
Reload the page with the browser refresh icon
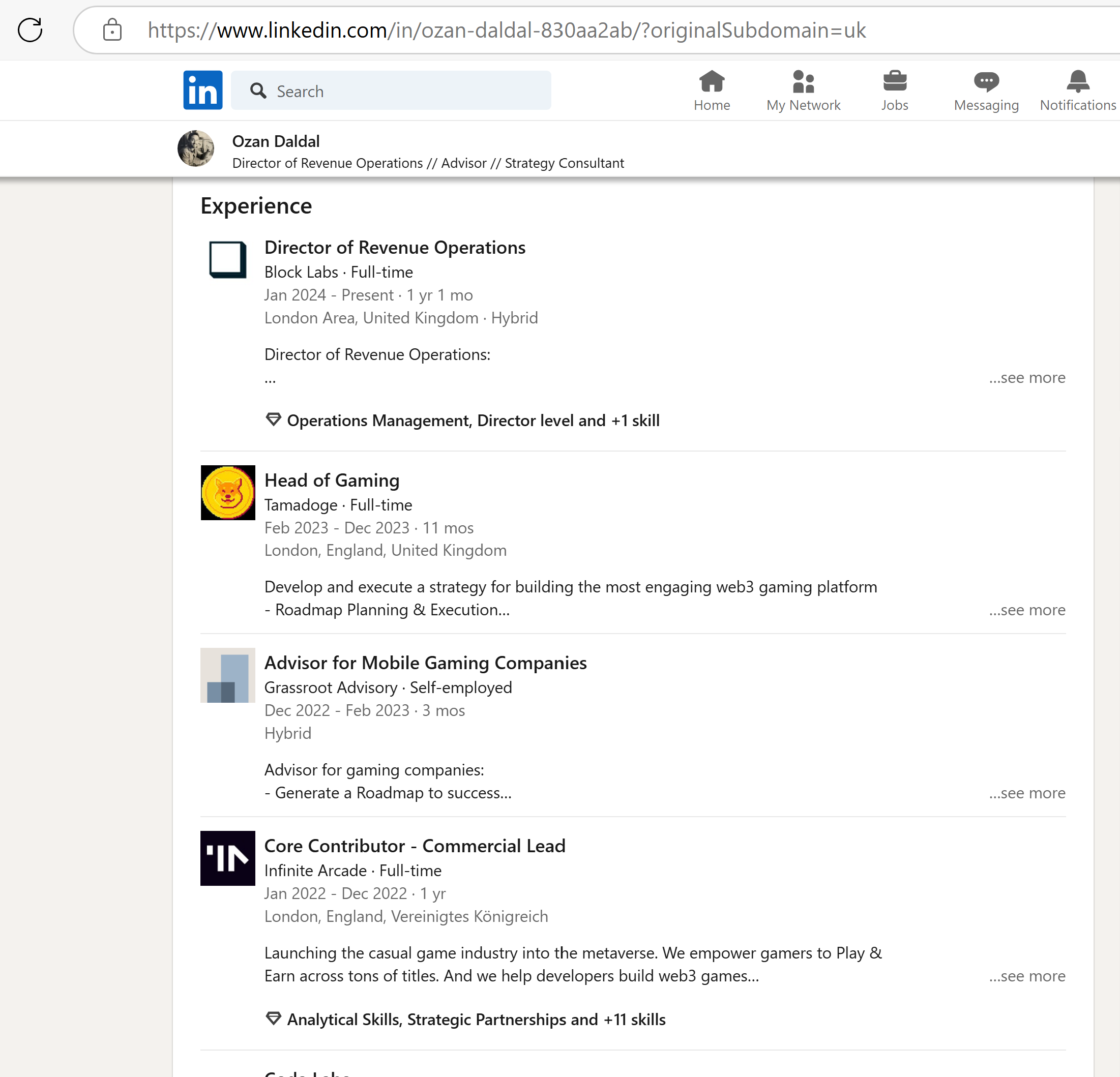tap(31, 29)
